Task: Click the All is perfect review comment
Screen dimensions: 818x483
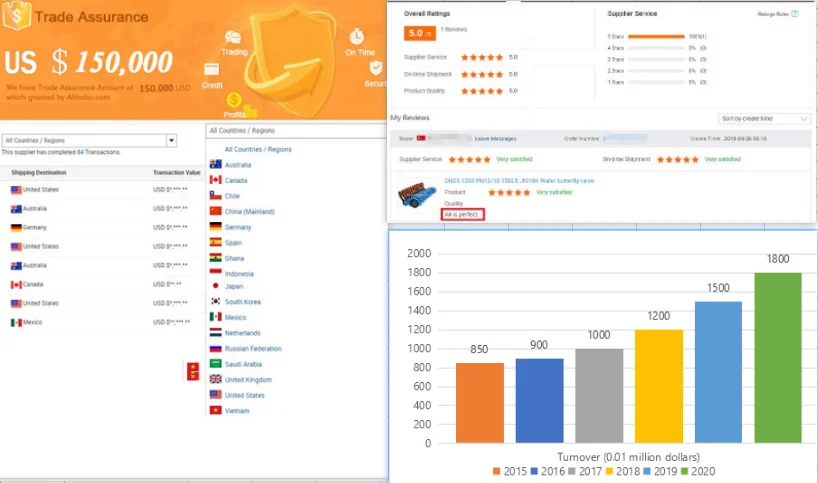Action: click(463, 214)
